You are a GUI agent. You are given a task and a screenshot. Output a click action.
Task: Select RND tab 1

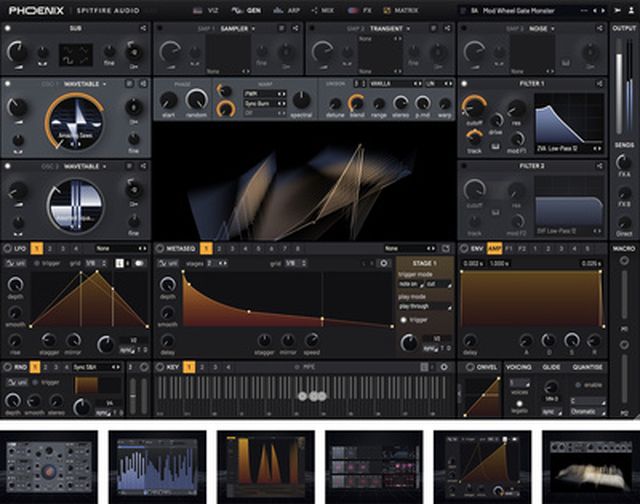coord(35,367)
